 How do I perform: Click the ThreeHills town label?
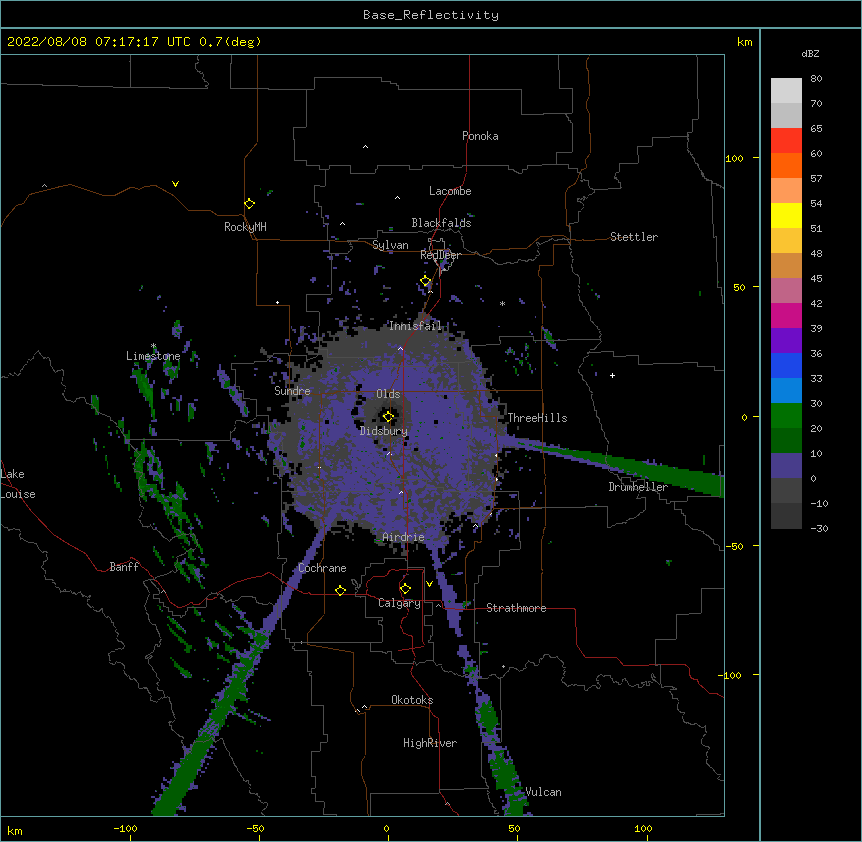point(537,418)
